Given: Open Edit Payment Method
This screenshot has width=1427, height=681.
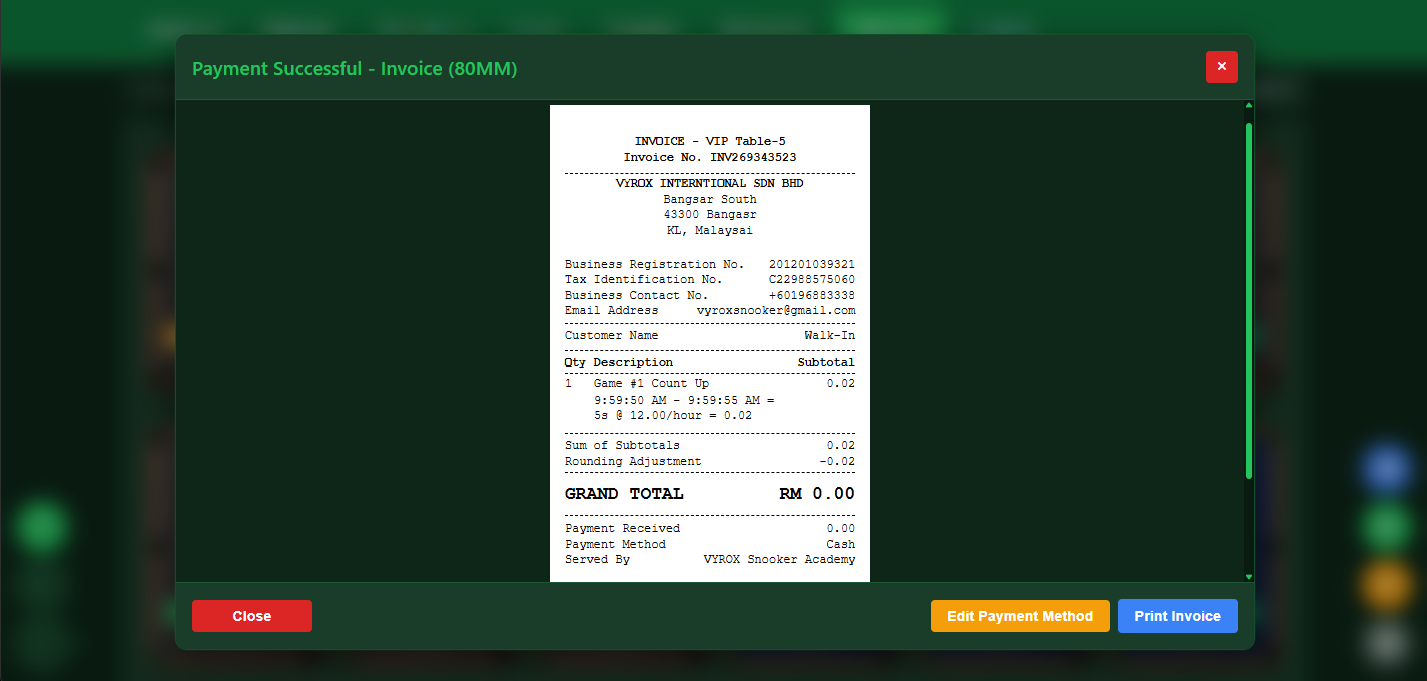Looking at the screenshot, I should (1019, 616).
